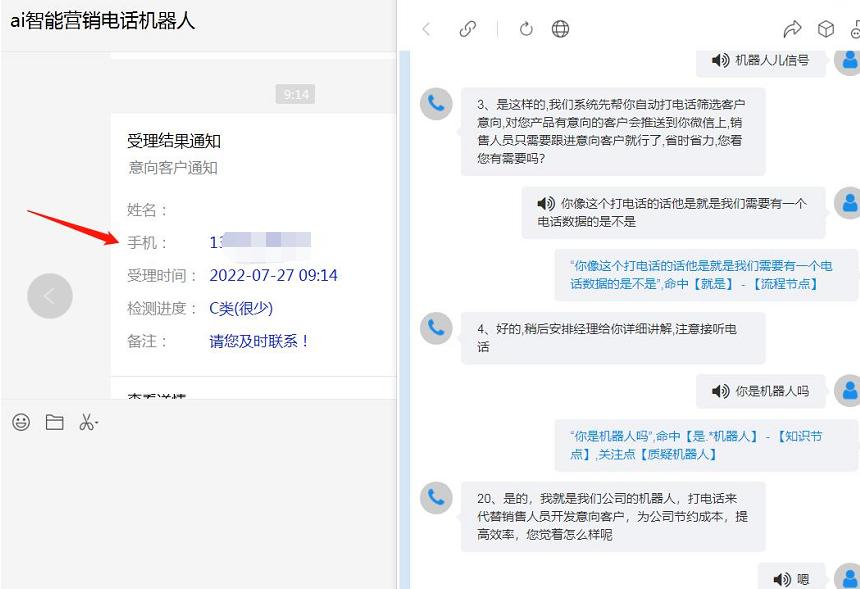
Task: Open the screenshot tool dropdown arrow
Action: coord(97,422)
